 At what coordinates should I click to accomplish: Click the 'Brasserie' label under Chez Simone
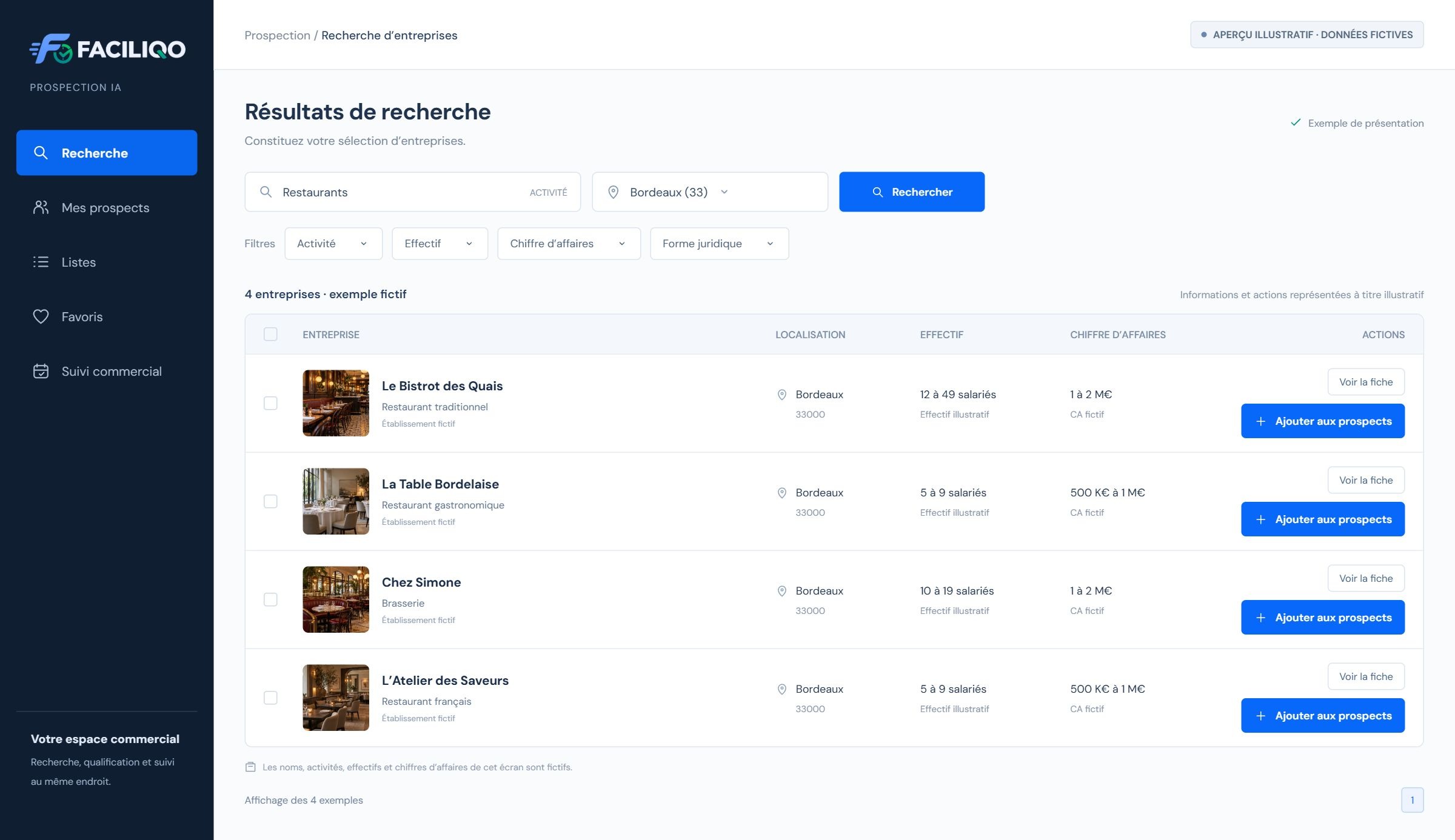click(x=403, y=603)
